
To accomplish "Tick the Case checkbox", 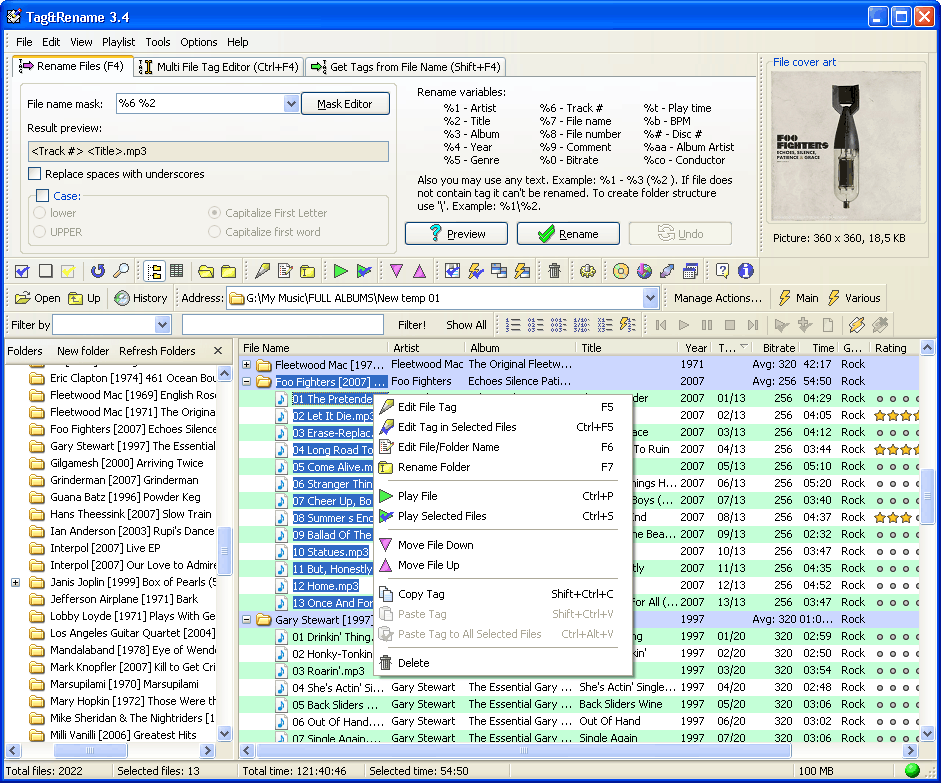I will [42, 196].
